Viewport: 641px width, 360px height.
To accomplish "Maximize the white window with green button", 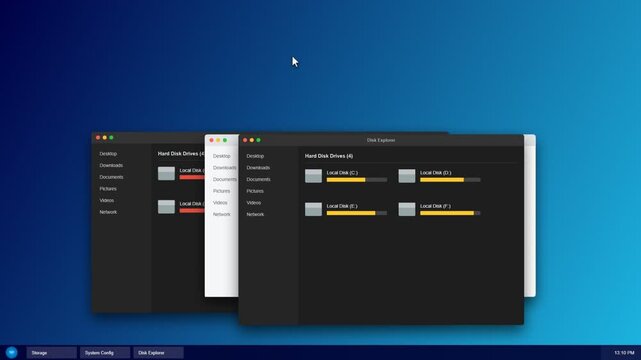I will (225, 140).
